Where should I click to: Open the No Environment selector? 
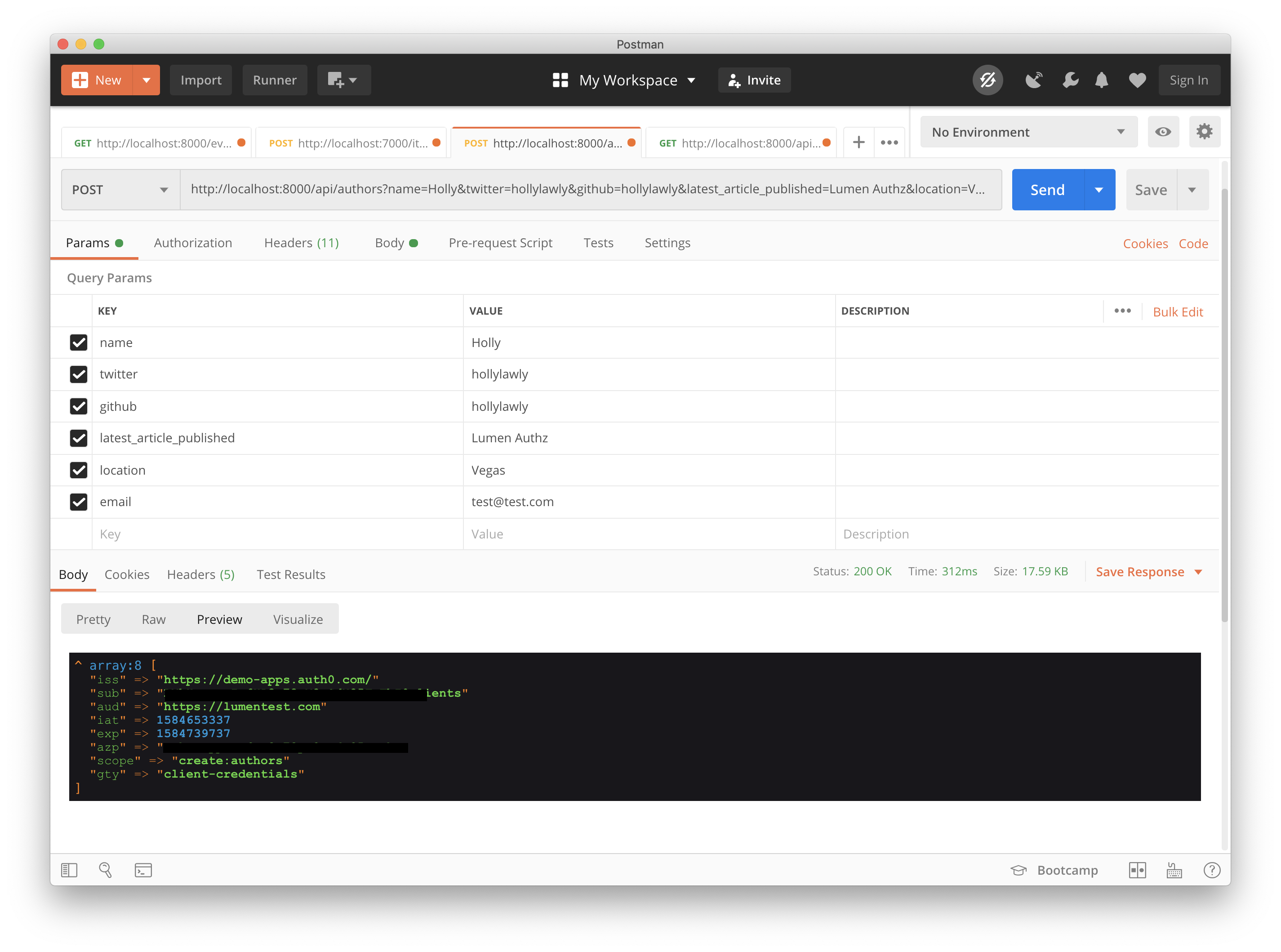1028,132
